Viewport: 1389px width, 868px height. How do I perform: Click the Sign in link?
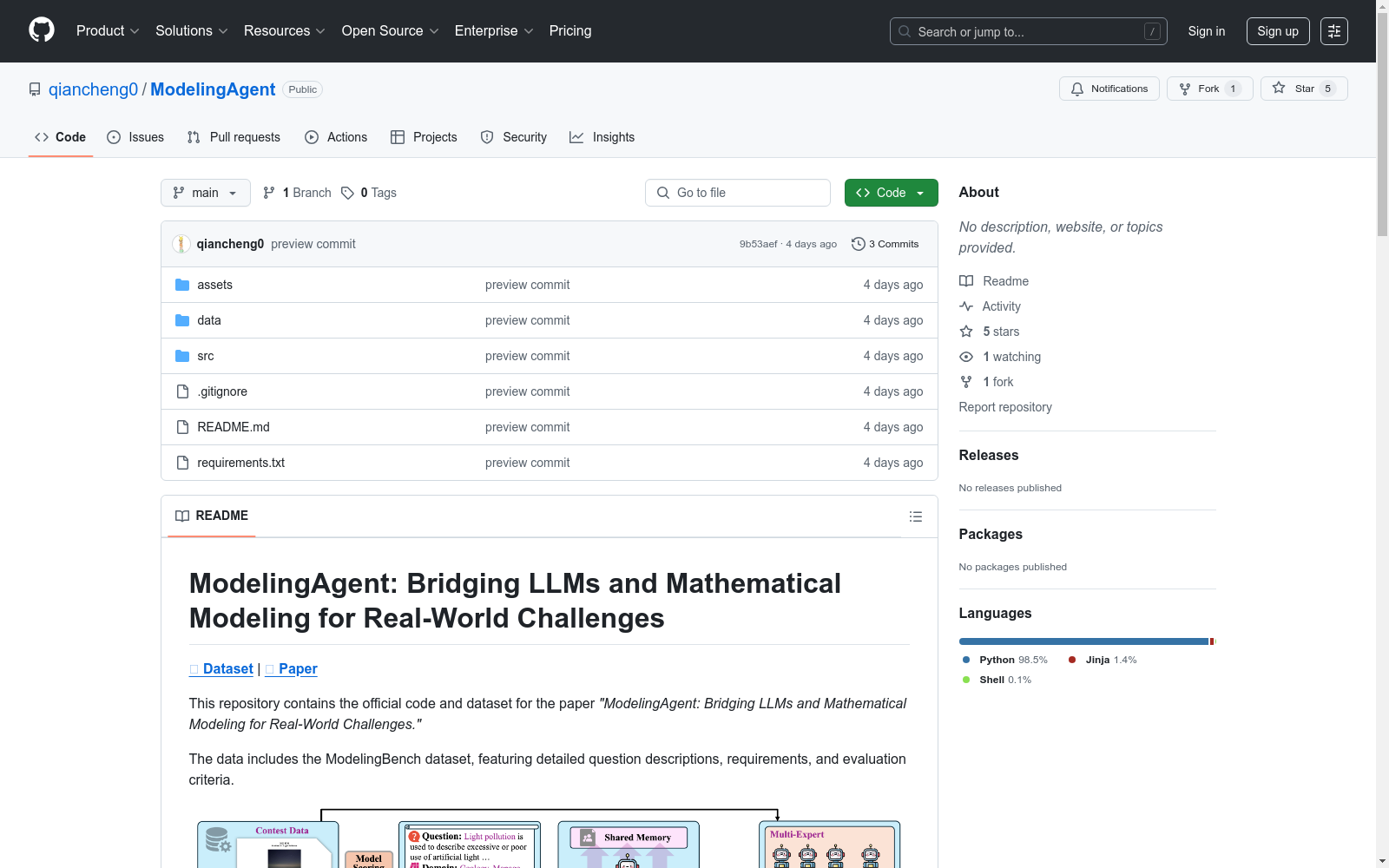(x=1207, y=31)
